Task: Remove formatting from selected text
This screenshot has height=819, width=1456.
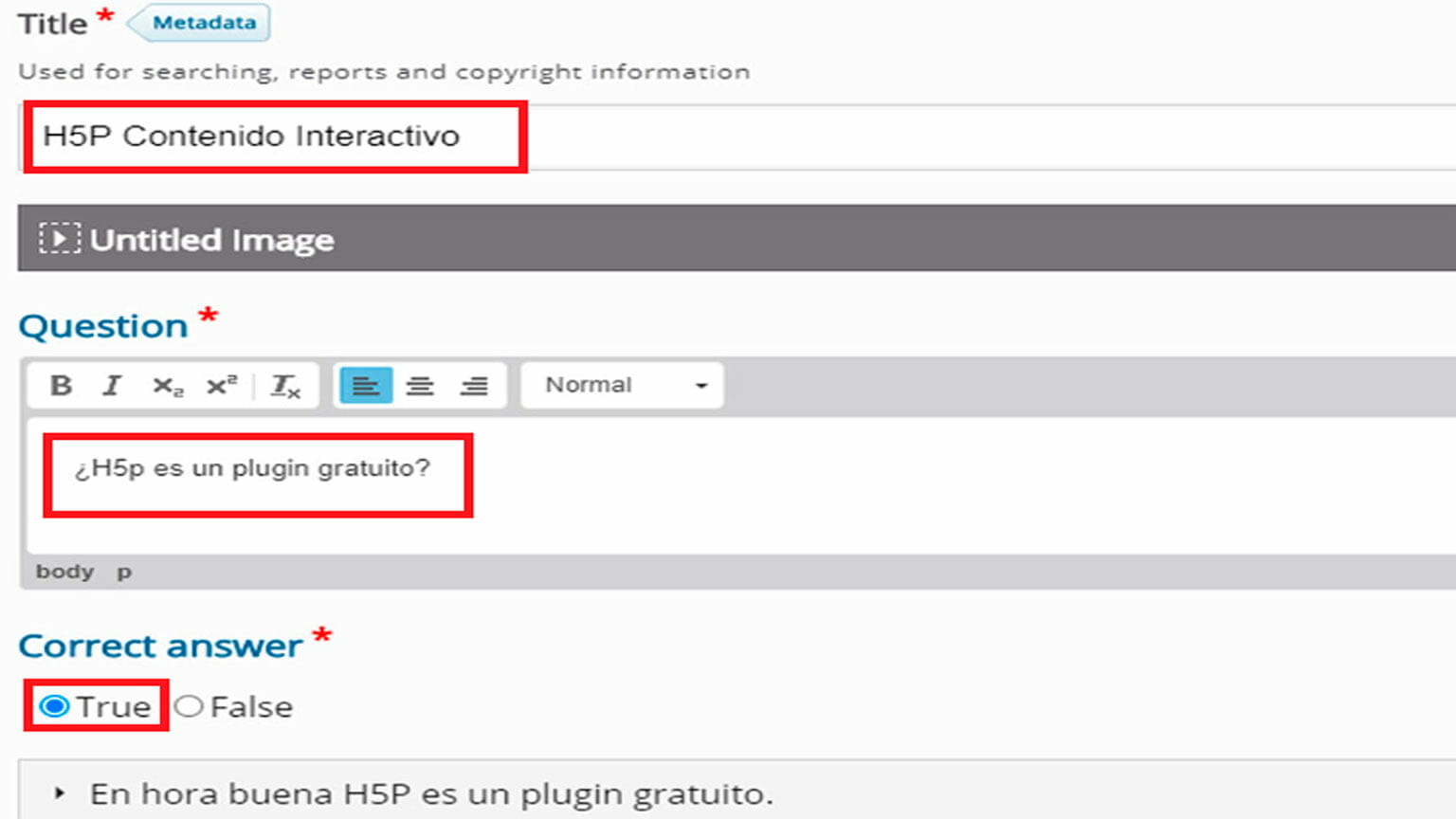Action: coord(285,386)
